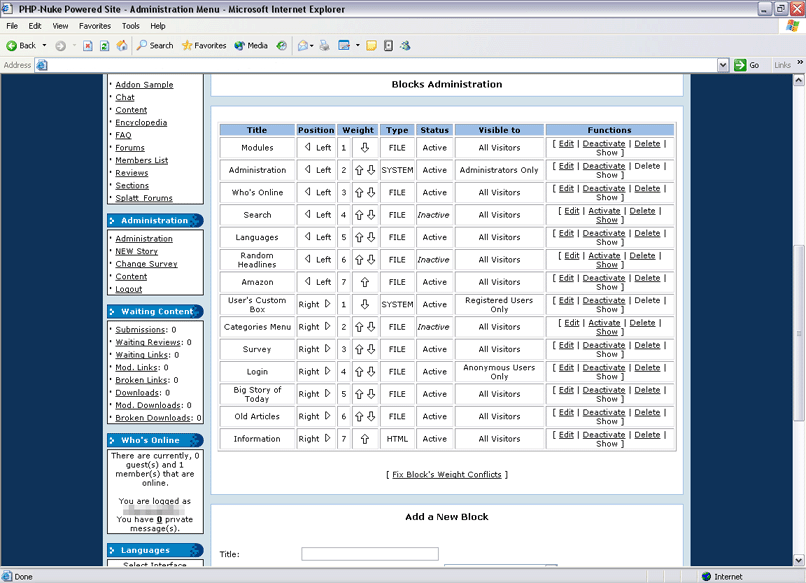Open the address bar dropdown arrow

coord(723,65)
